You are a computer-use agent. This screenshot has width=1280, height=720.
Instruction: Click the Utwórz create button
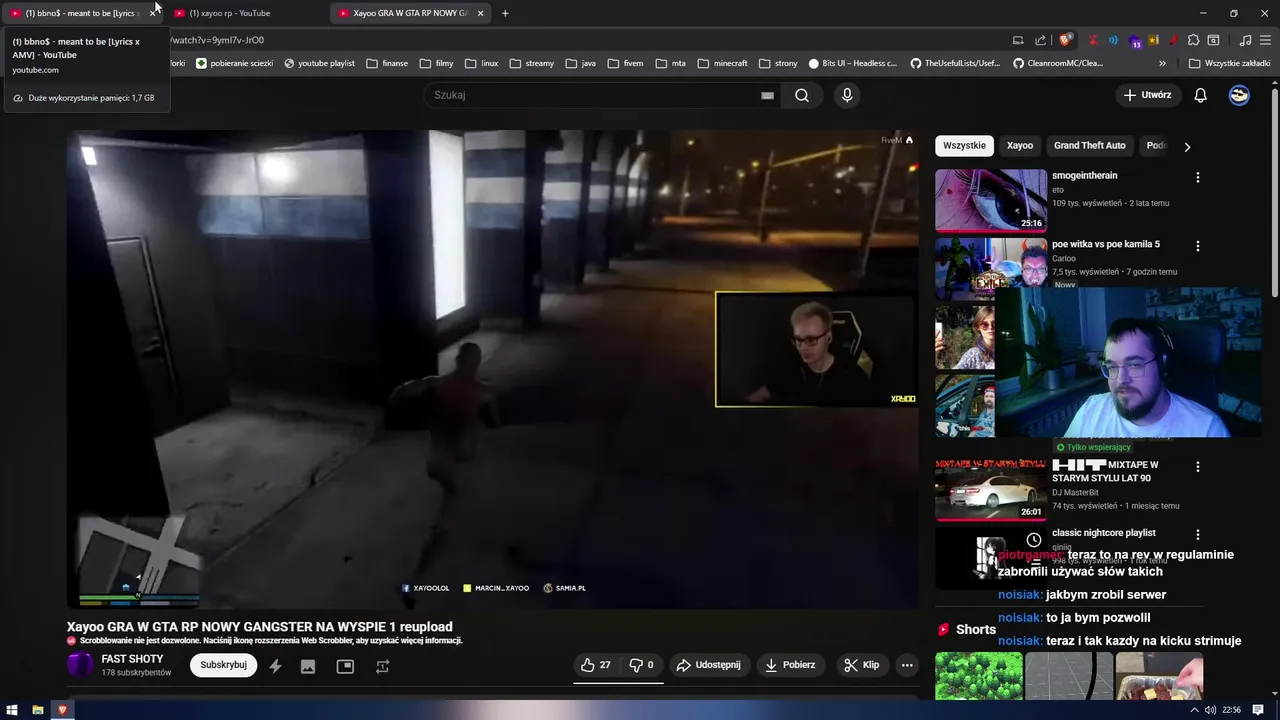click(x=1147, y=95)
